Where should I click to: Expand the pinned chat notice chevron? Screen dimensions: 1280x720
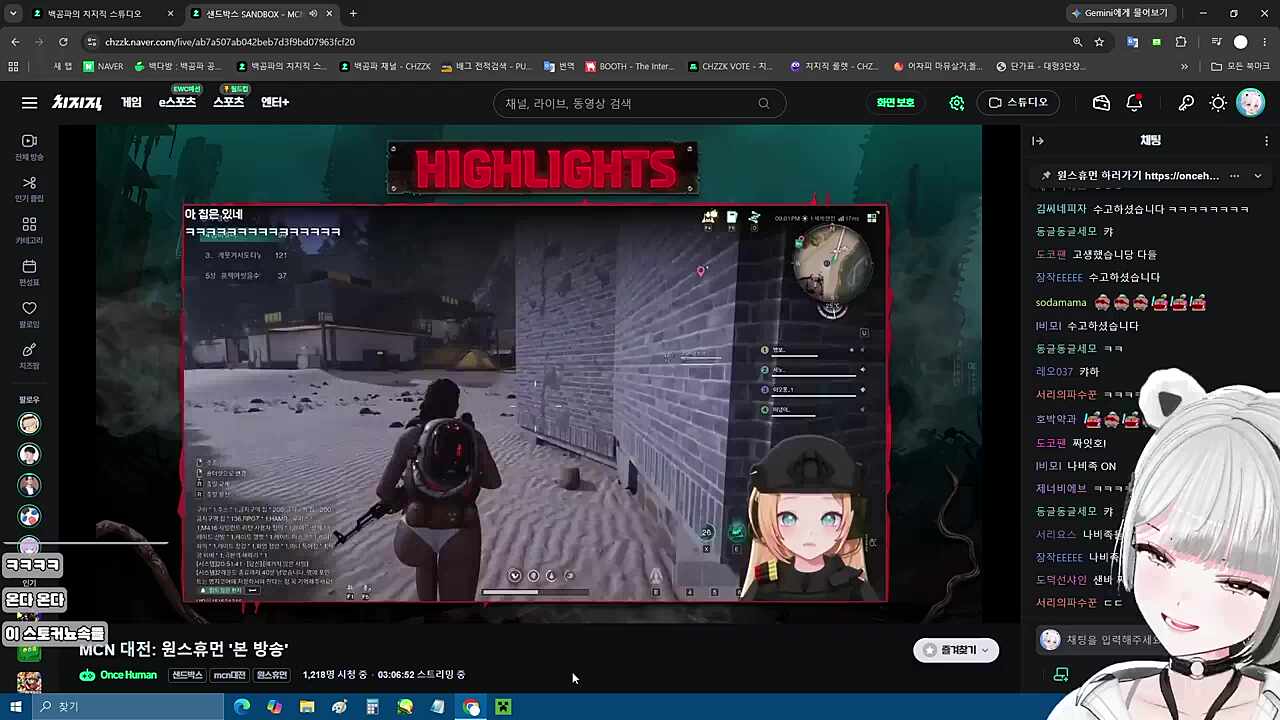1258,176
